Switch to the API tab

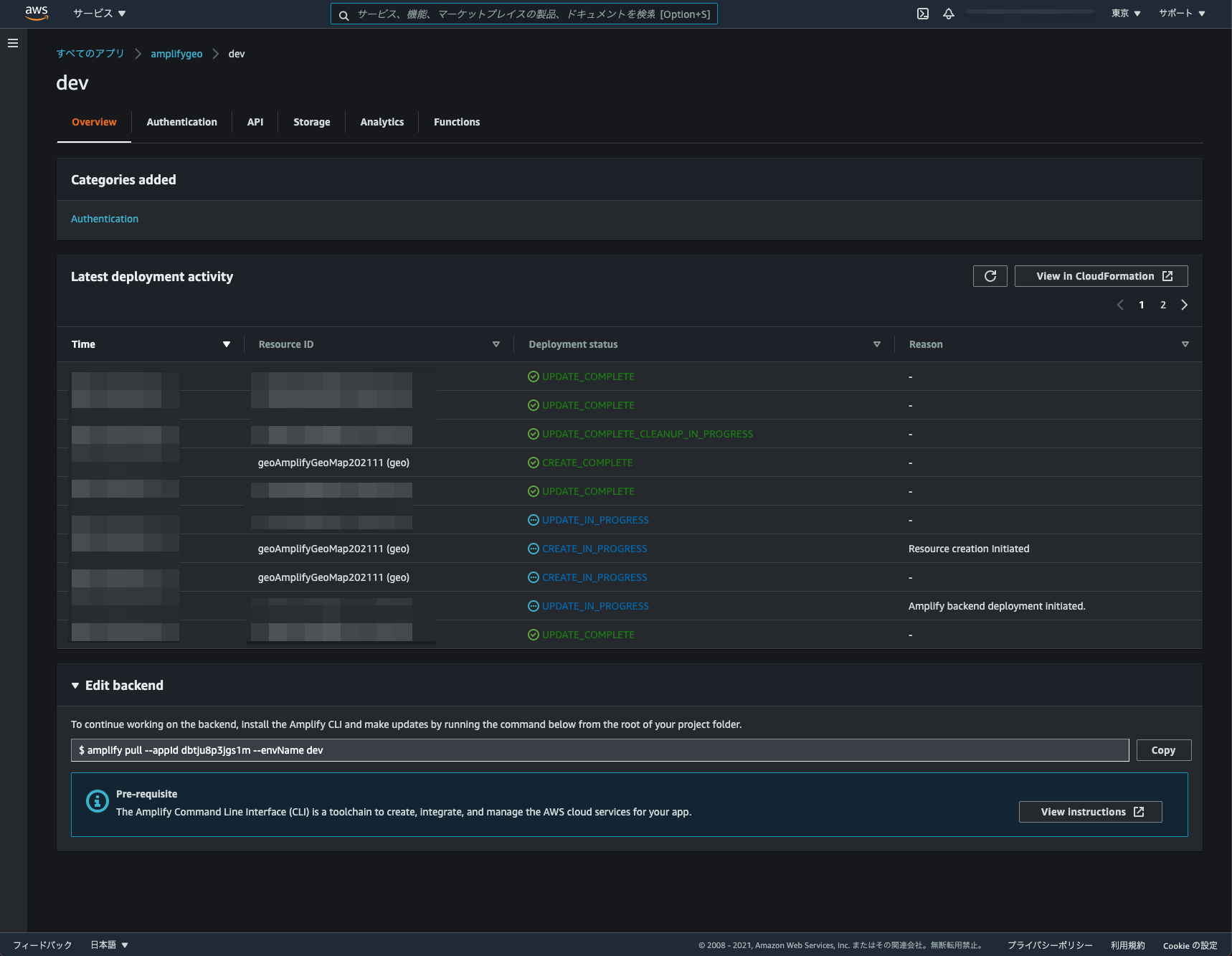point(255,122)
